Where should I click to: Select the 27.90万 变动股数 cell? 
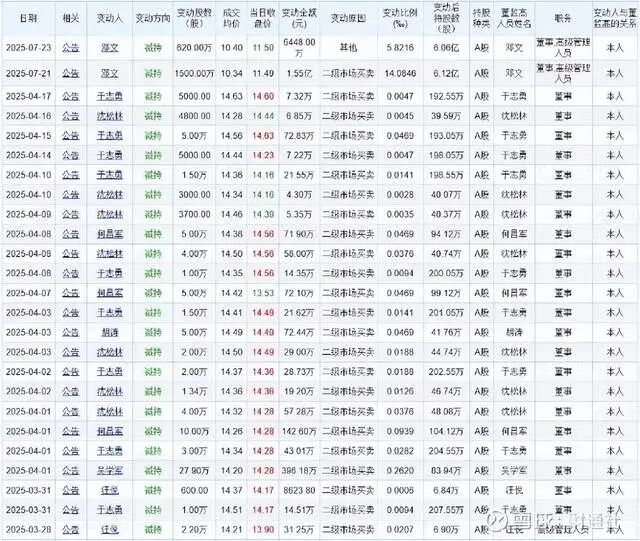[x=193, y=469]
